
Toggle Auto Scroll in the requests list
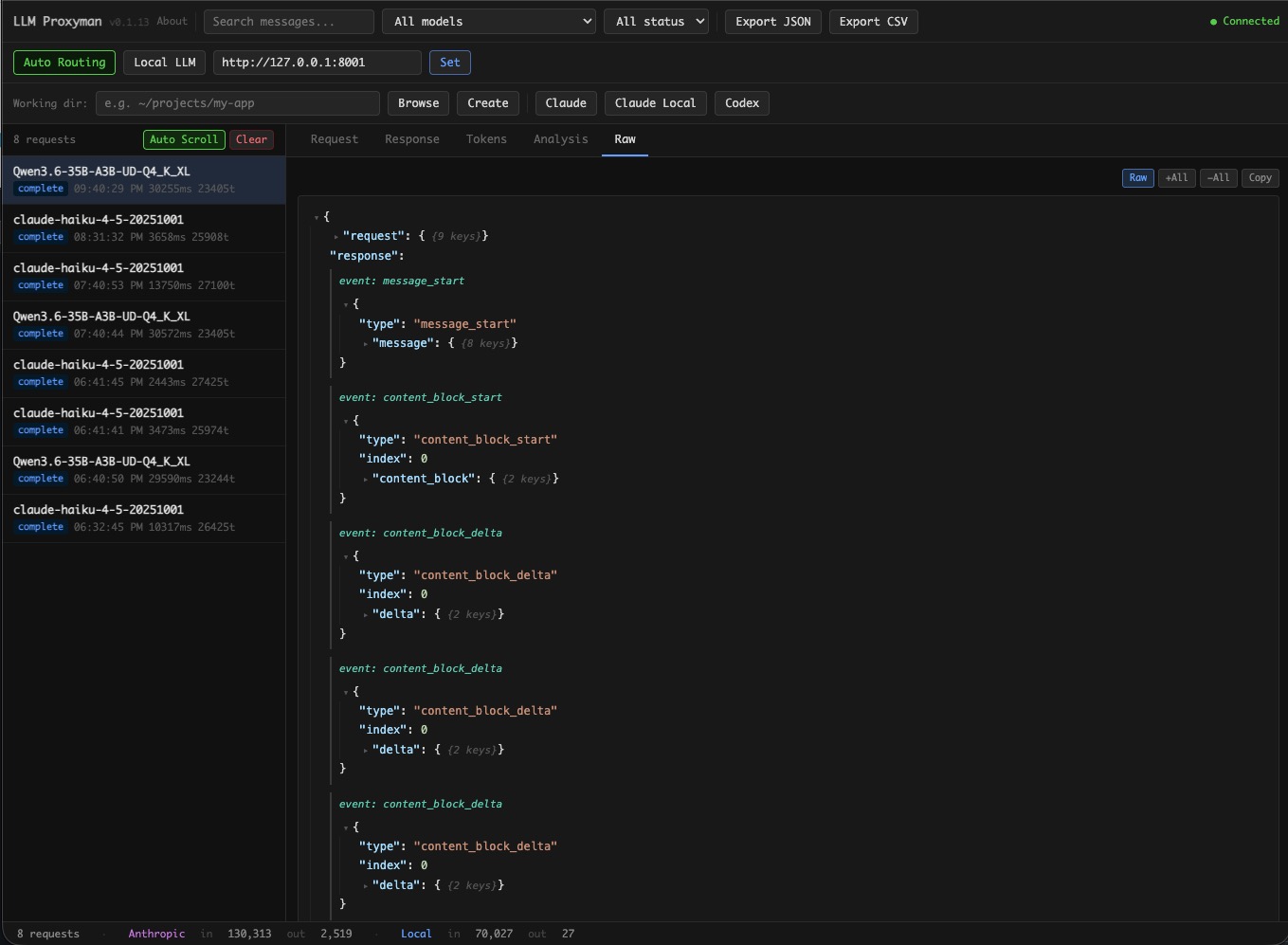point(184,139)
